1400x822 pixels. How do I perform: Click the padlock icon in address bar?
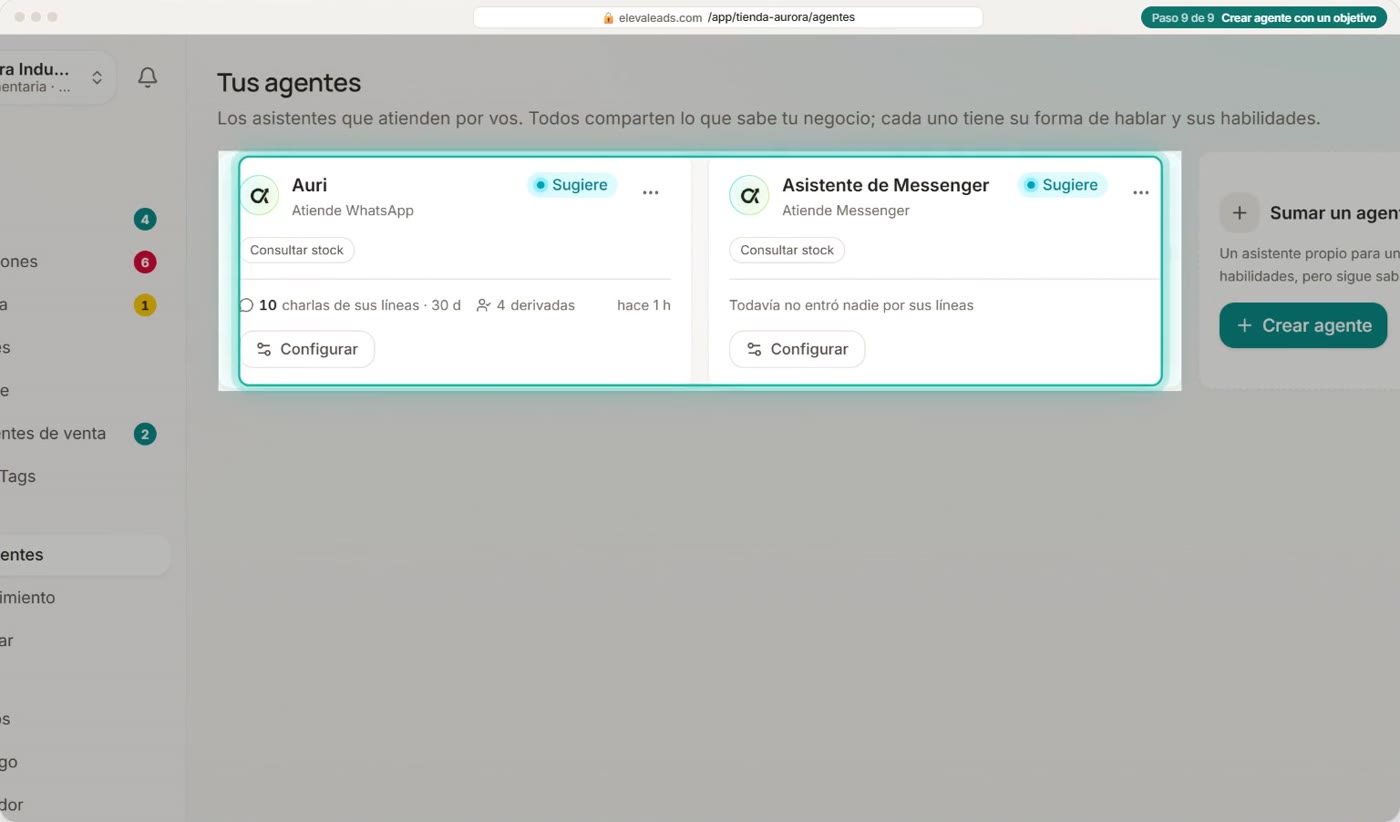(x=608, y=18)
